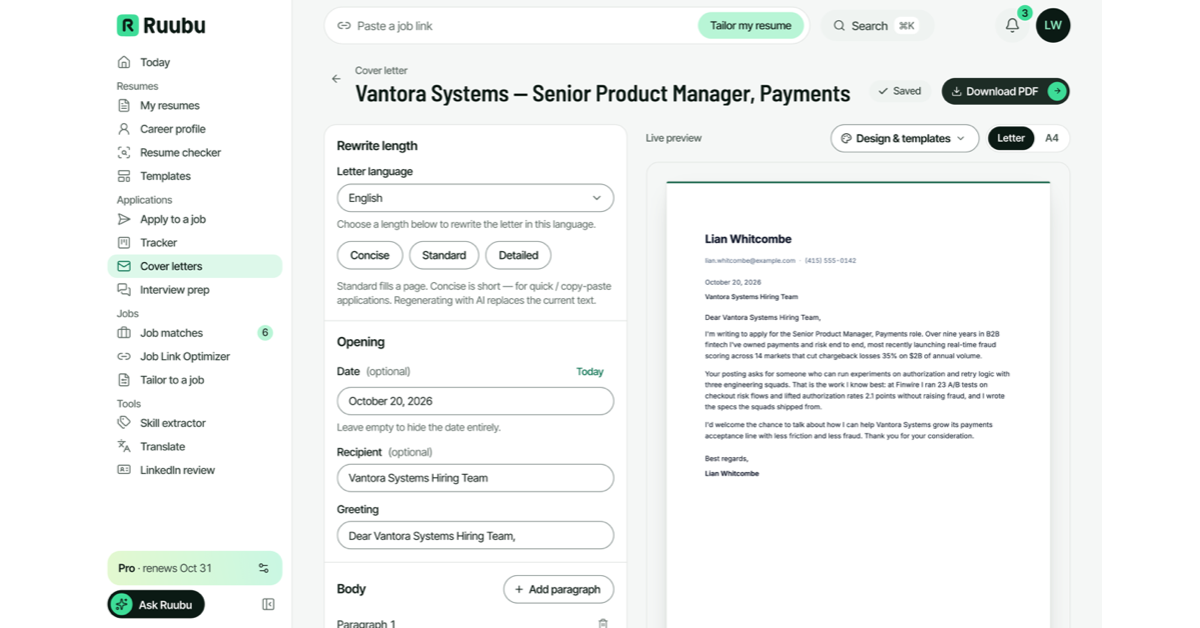Choose Concise rewrite length
Image resolution: width=1200 pixels, height=628 pixels.
pyautogui.click(x=370, y=255)
